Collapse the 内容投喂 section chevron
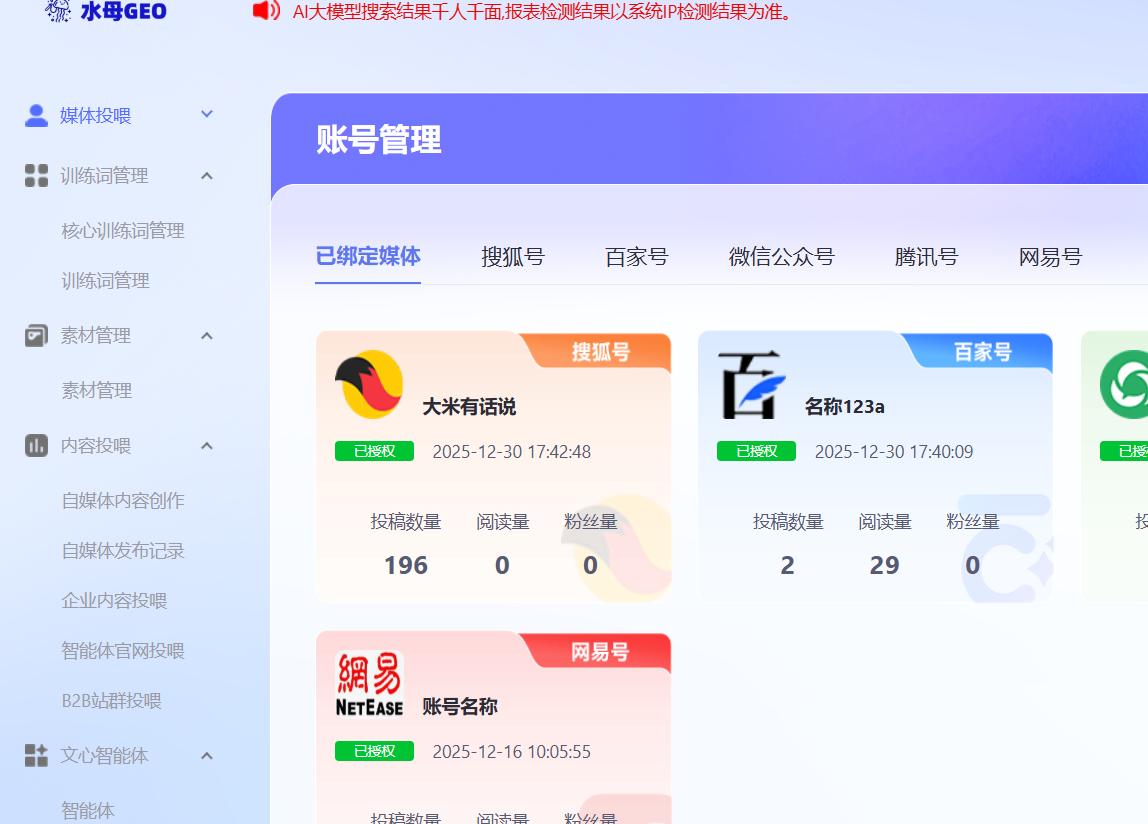1148x824 pixels. tap(207, 446)
